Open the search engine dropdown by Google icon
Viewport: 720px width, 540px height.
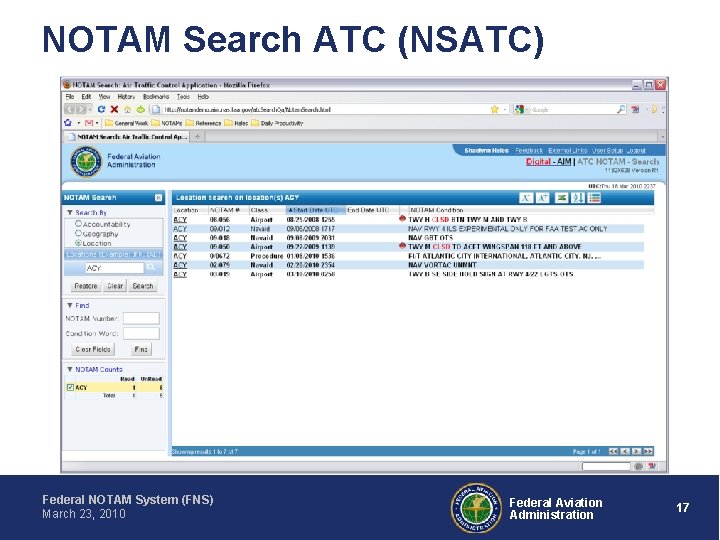coord(527,109)
